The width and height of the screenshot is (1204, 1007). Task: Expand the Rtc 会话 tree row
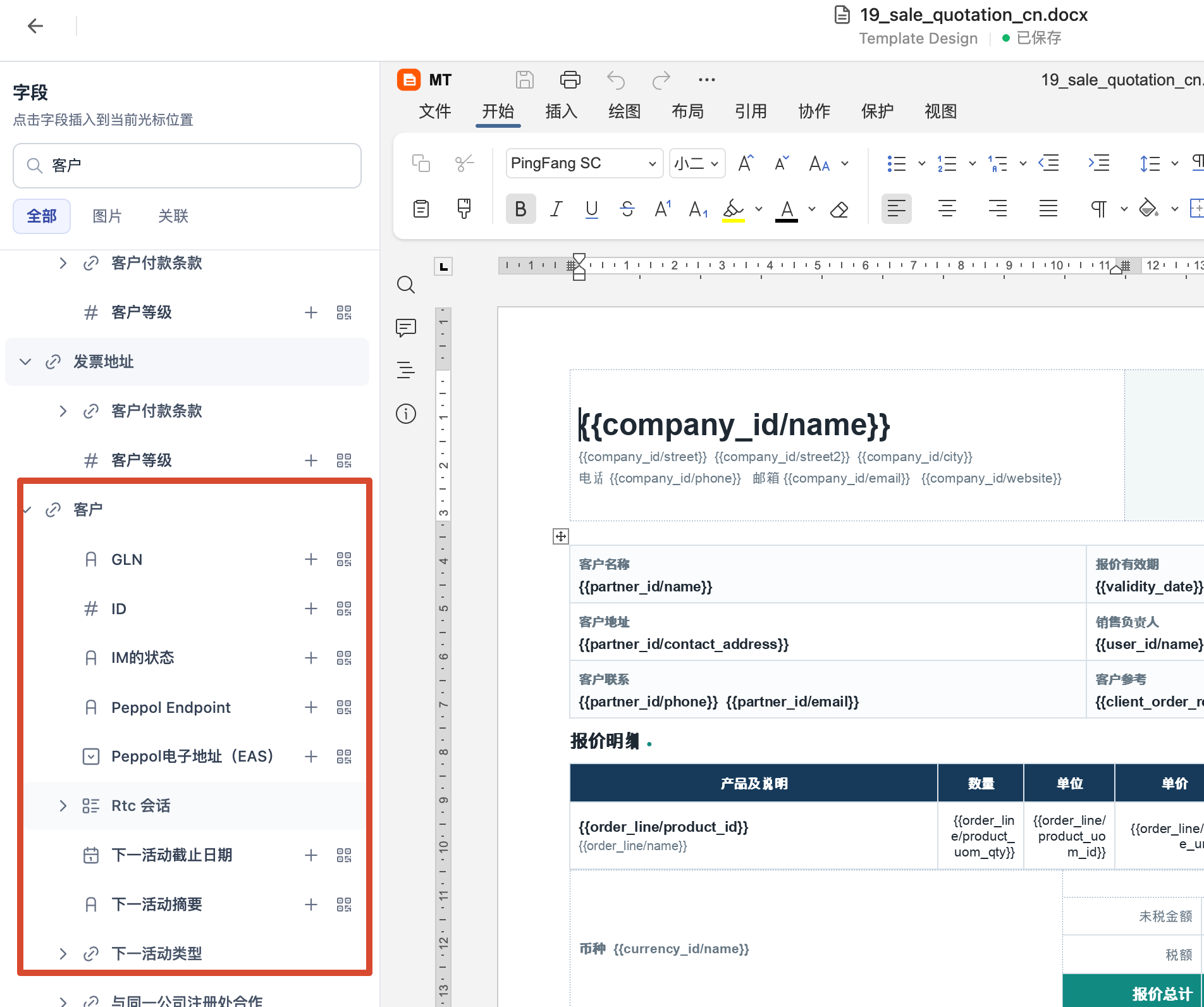coord(63,805)
